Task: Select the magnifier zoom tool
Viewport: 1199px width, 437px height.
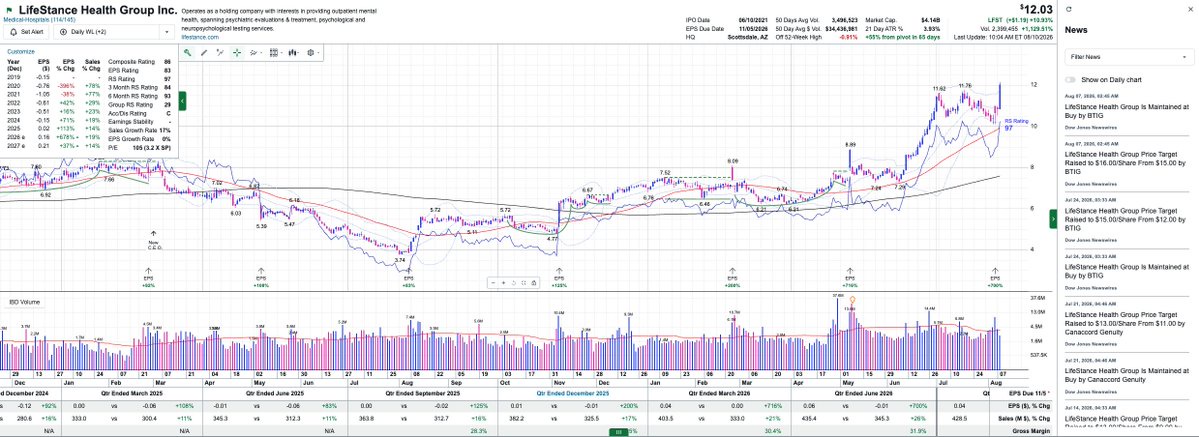Action: [x=188, y=53]
